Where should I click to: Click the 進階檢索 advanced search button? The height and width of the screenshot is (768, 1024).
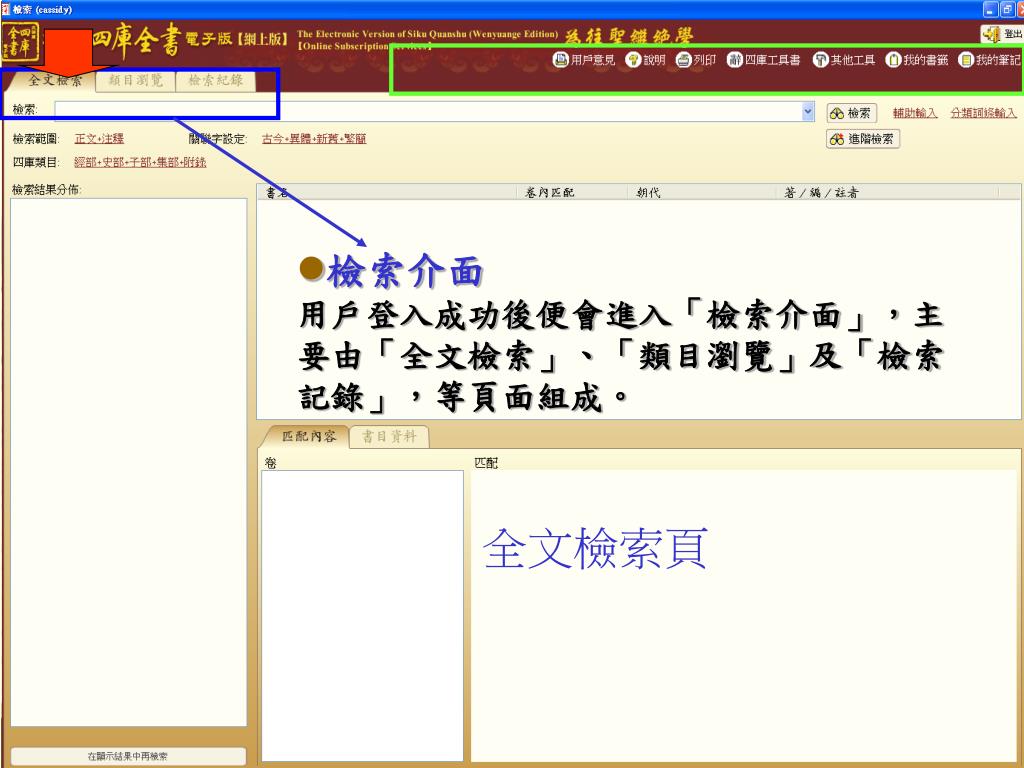click(x=863, y=139)
